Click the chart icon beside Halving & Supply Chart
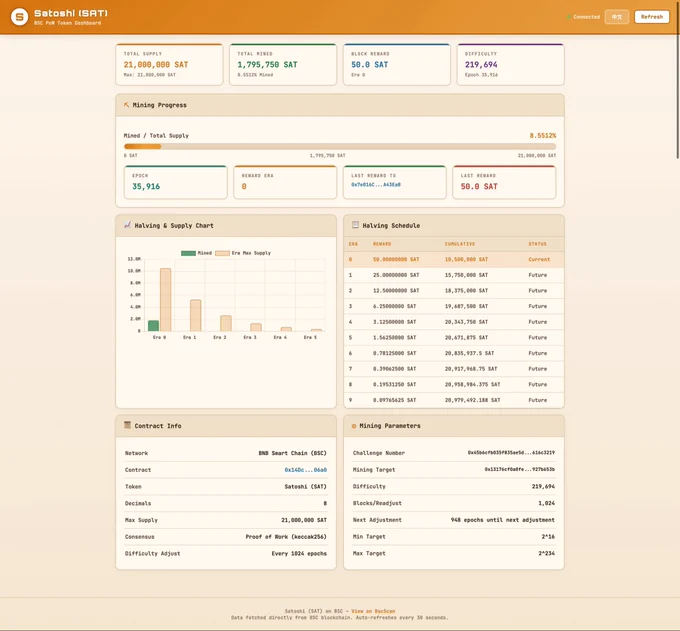680x631 pixels. pos(127,225)
